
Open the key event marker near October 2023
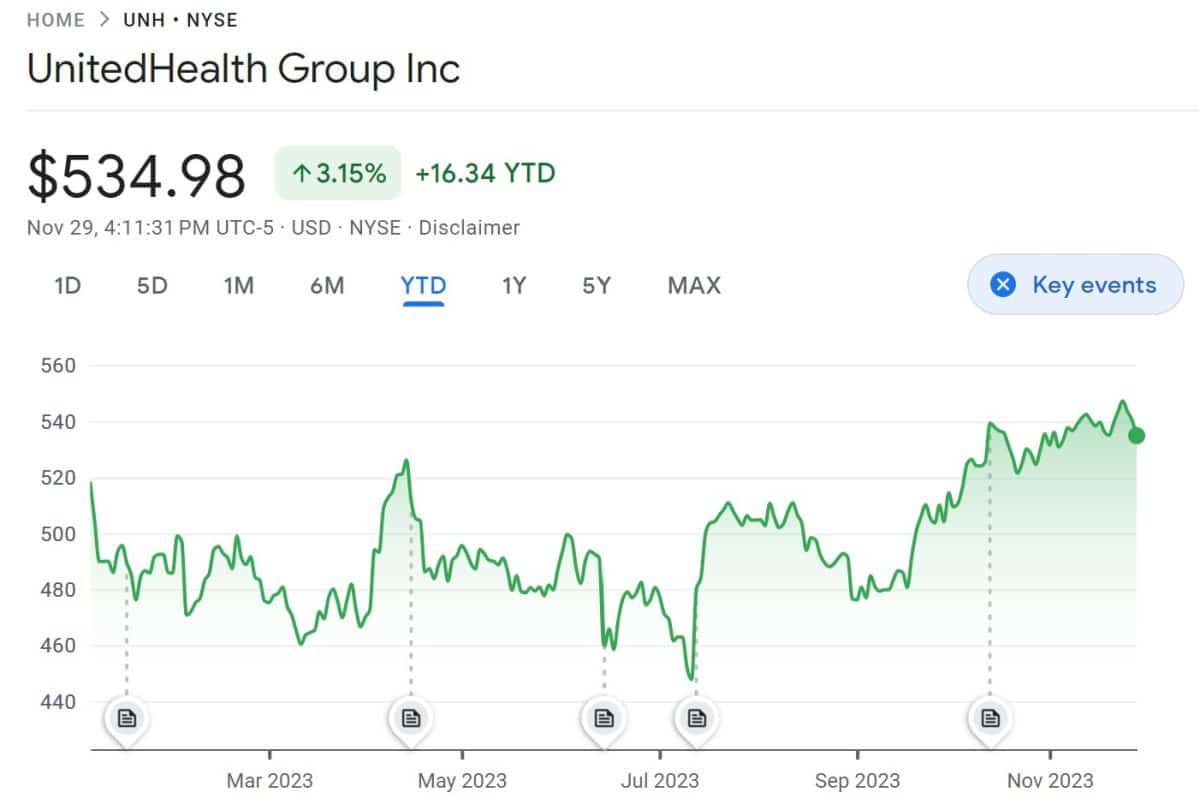click(x=990, y=716)
